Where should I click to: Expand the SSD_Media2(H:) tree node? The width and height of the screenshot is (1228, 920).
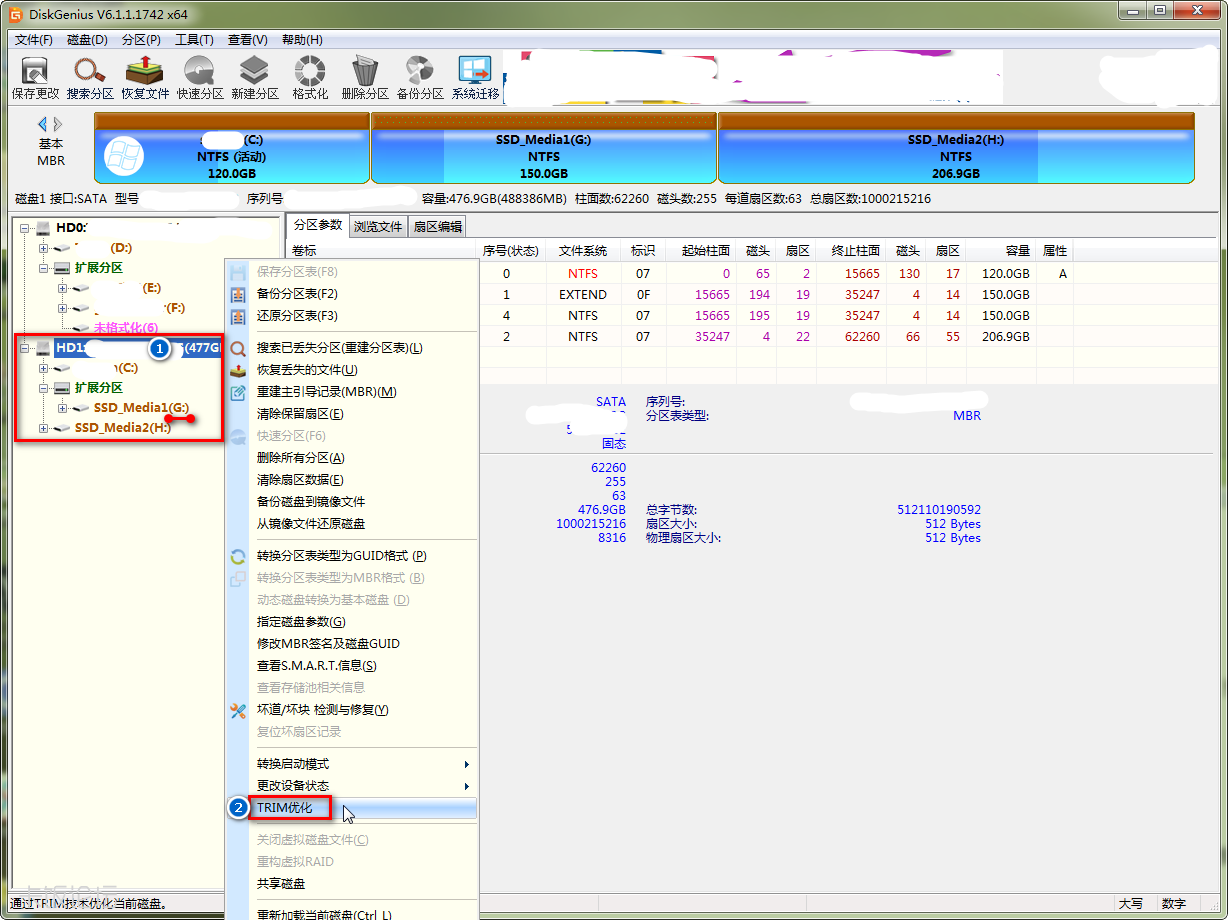point(43,428)
